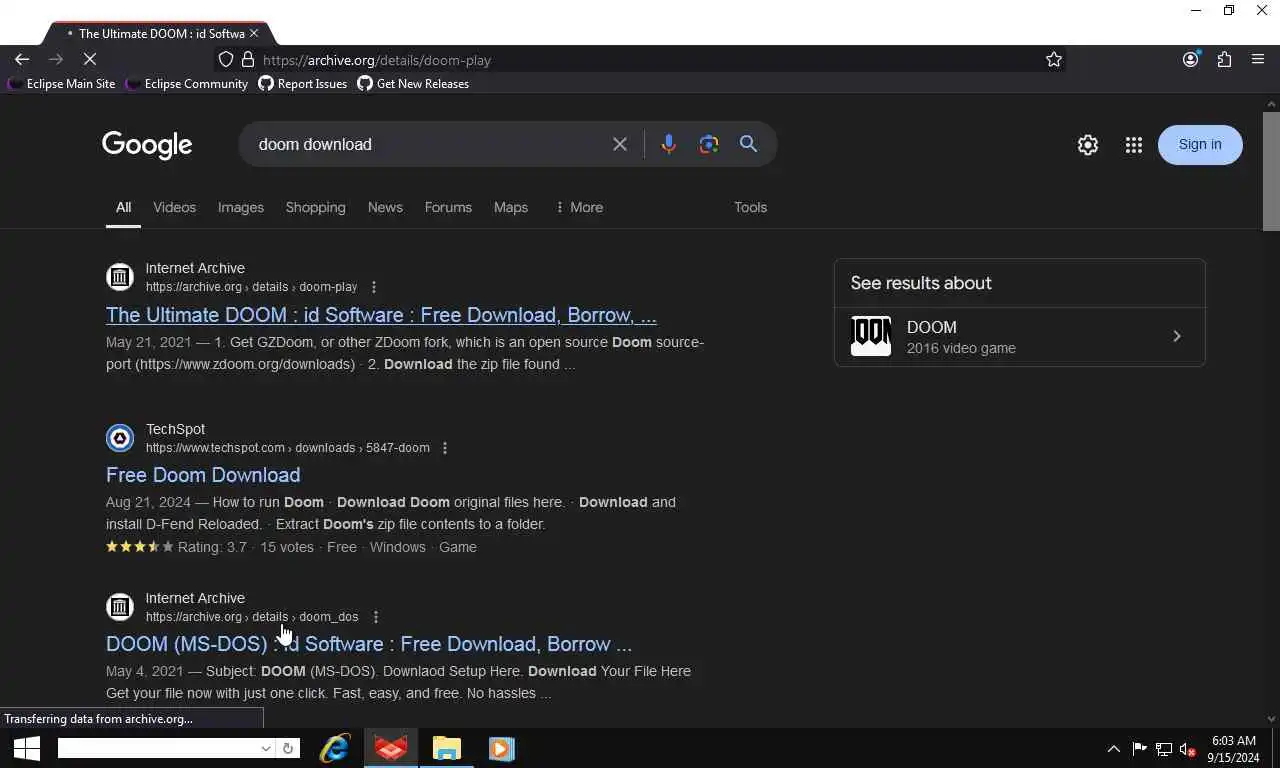
Task: Open Free Doom Download TechSpot link
Action: tap(203, 475)
